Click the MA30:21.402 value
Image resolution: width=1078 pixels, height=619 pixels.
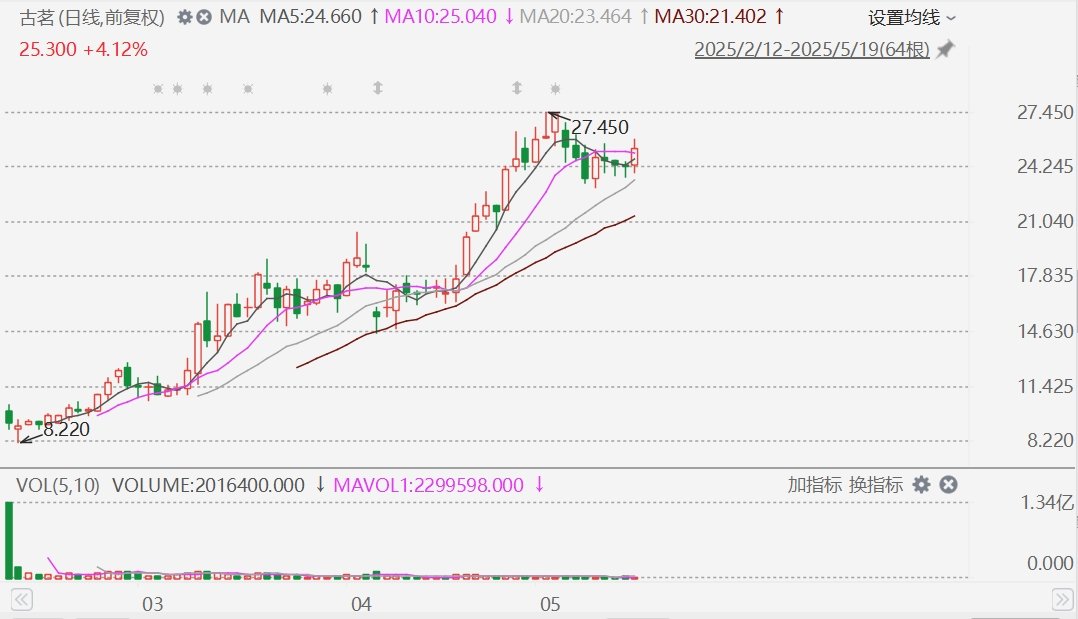pyautogui.click(x=710, y=17)
